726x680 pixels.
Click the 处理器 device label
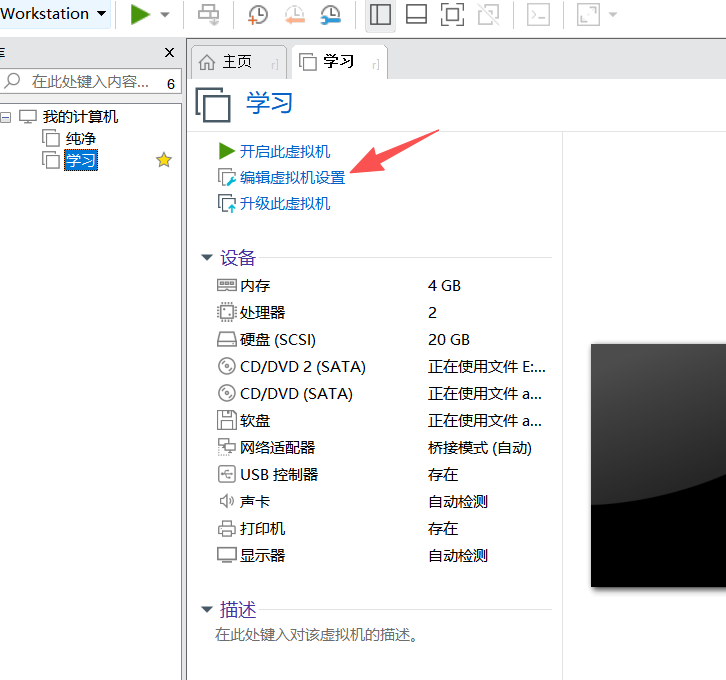[262, 312]
